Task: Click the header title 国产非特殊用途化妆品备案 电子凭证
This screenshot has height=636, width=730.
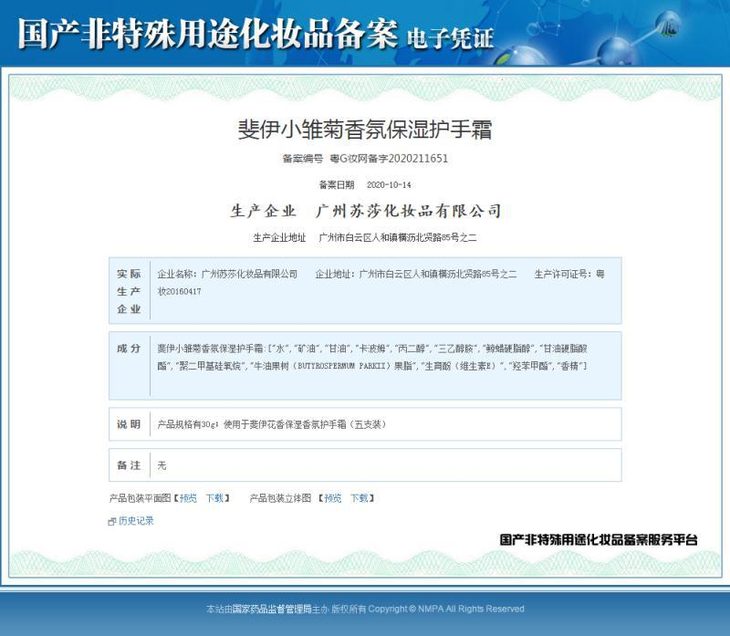Action: [256, 34]
